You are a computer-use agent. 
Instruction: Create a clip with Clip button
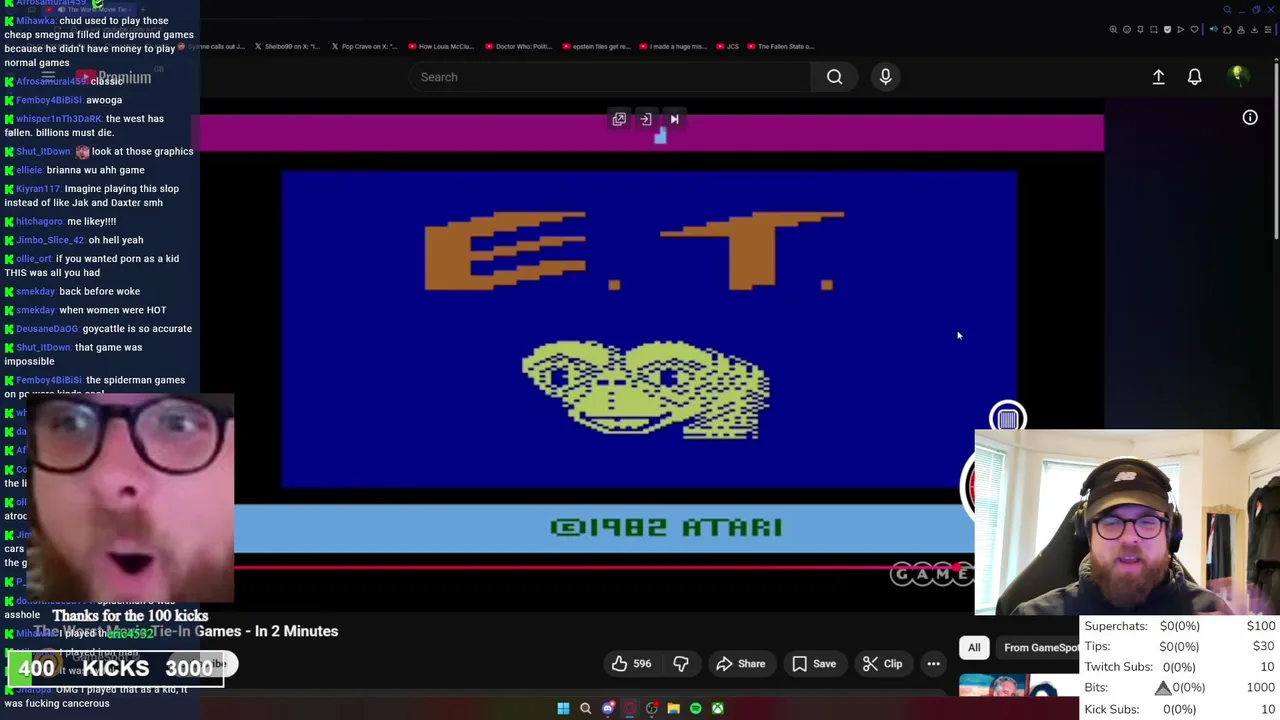pyautogui.click(x=882, y=664)
